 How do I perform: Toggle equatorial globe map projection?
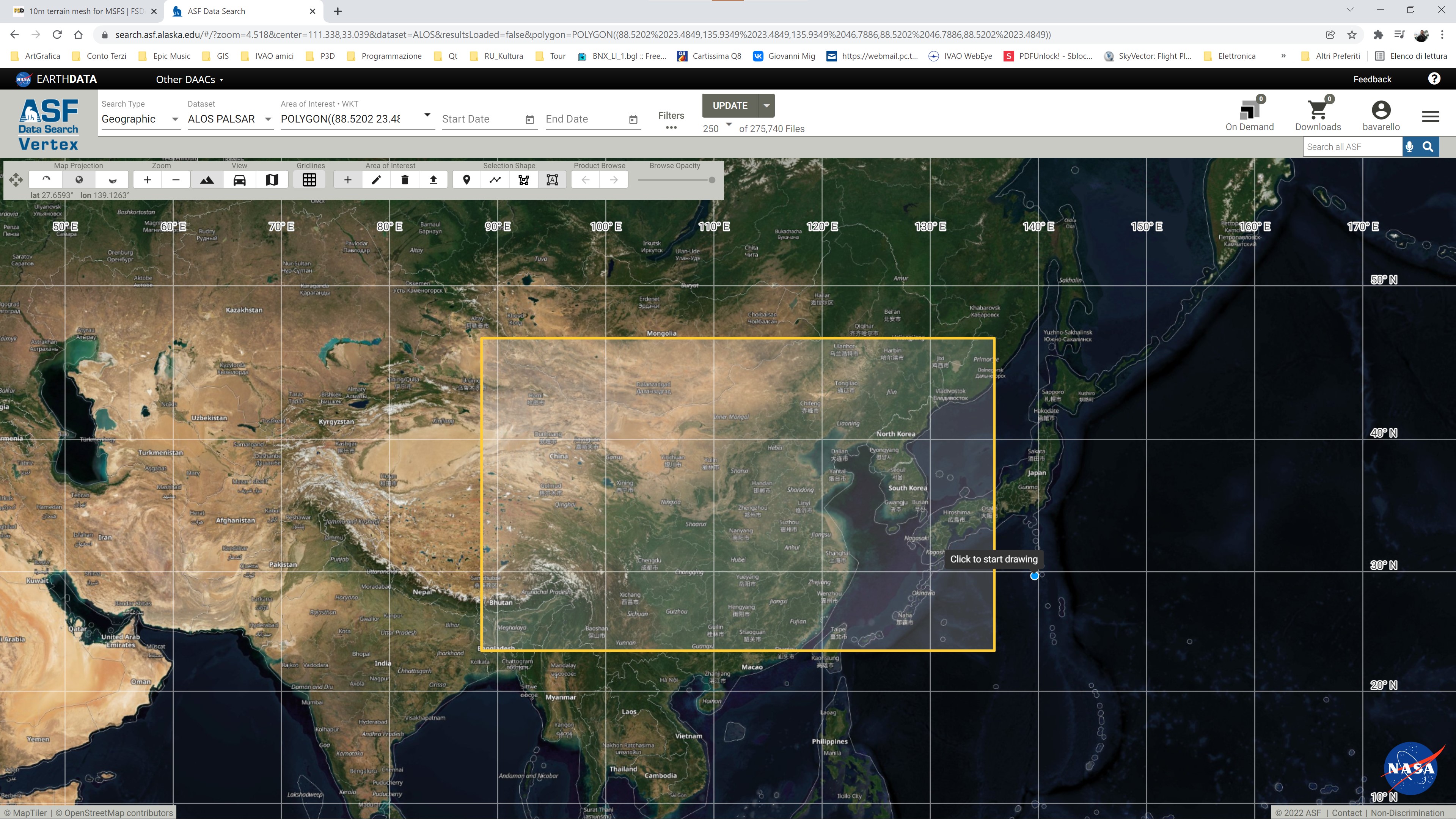[79, 180]
